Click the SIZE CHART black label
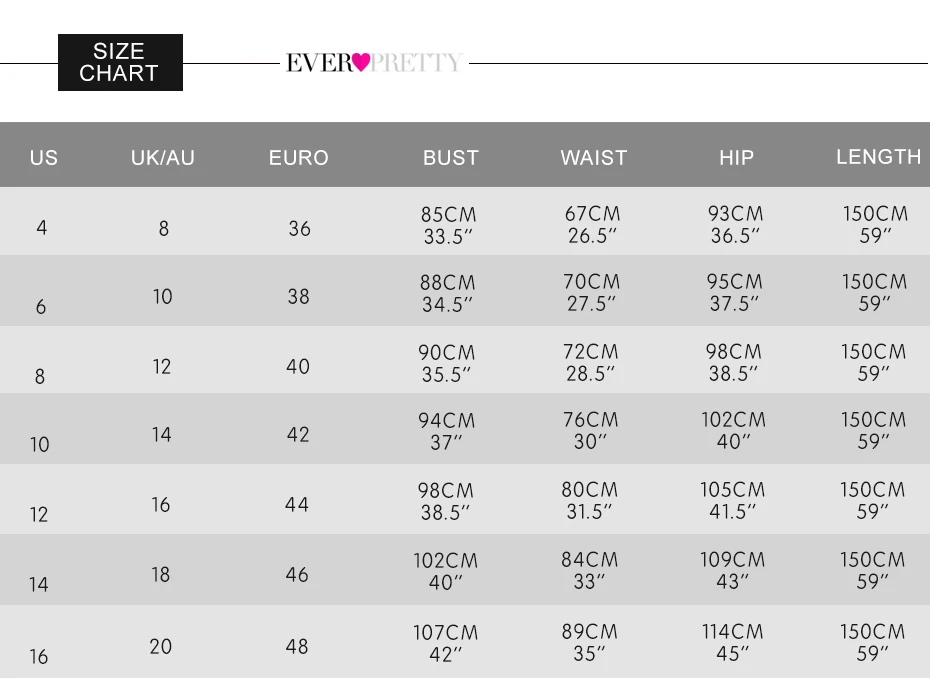The image size is (930, 686). click(x=120, y=62)
